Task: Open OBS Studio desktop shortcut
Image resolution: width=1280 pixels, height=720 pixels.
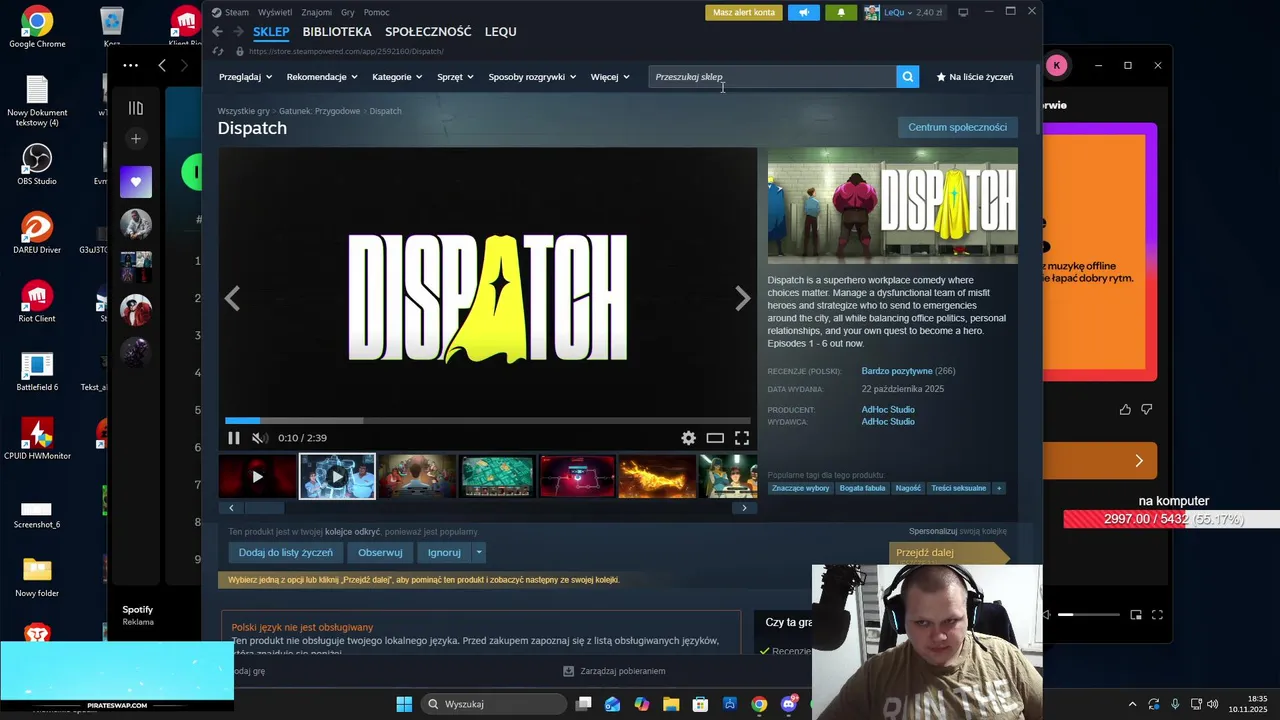Action: [x=37, y=164]
